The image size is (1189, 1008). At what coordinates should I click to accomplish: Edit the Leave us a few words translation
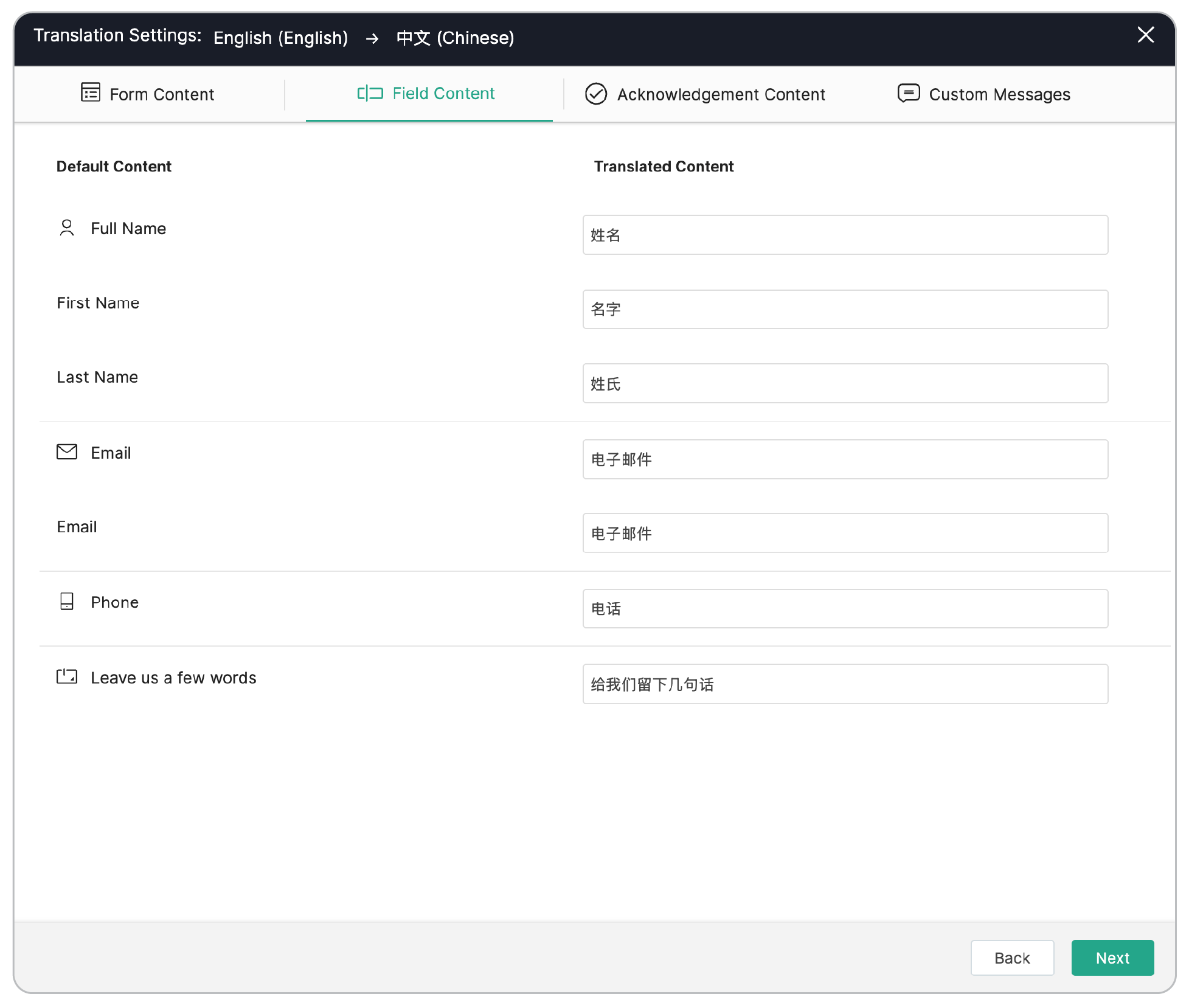click(x=845, y=684)
